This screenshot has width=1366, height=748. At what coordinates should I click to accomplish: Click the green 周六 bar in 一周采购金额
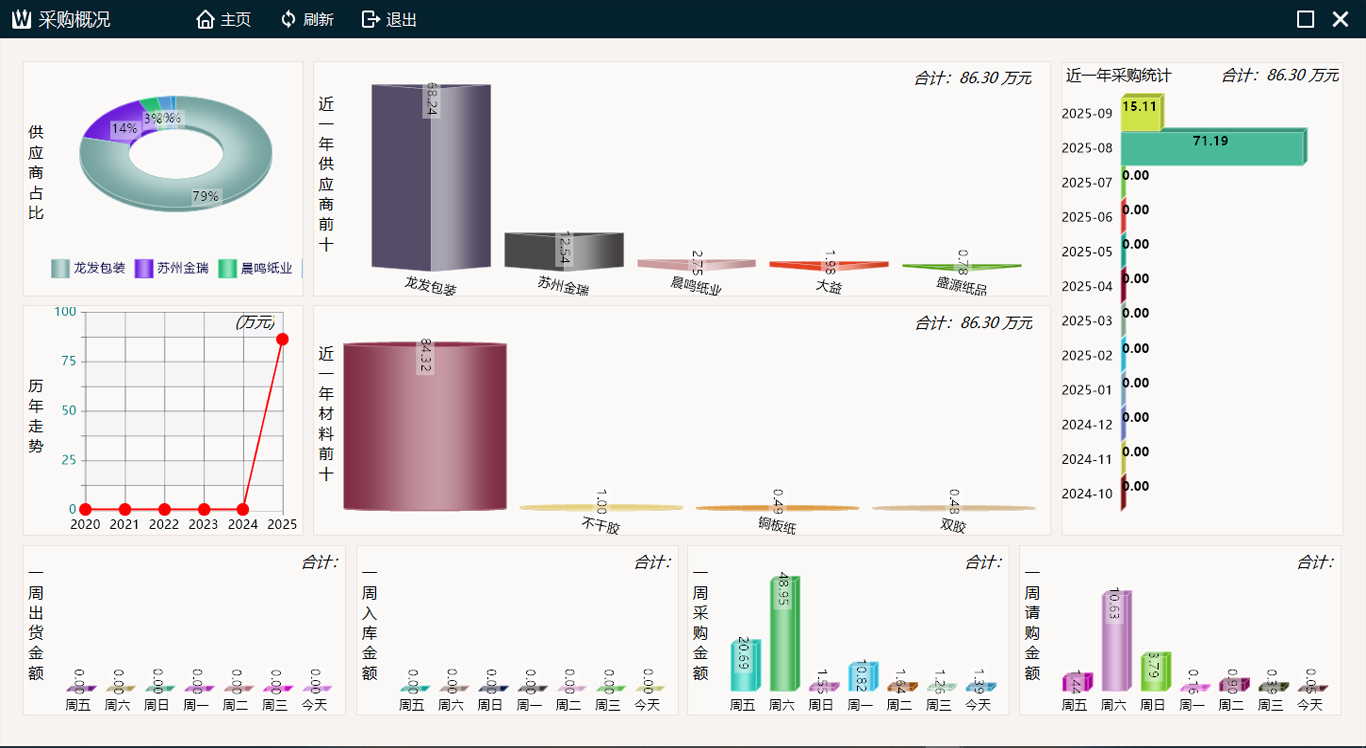click(783, 635)
